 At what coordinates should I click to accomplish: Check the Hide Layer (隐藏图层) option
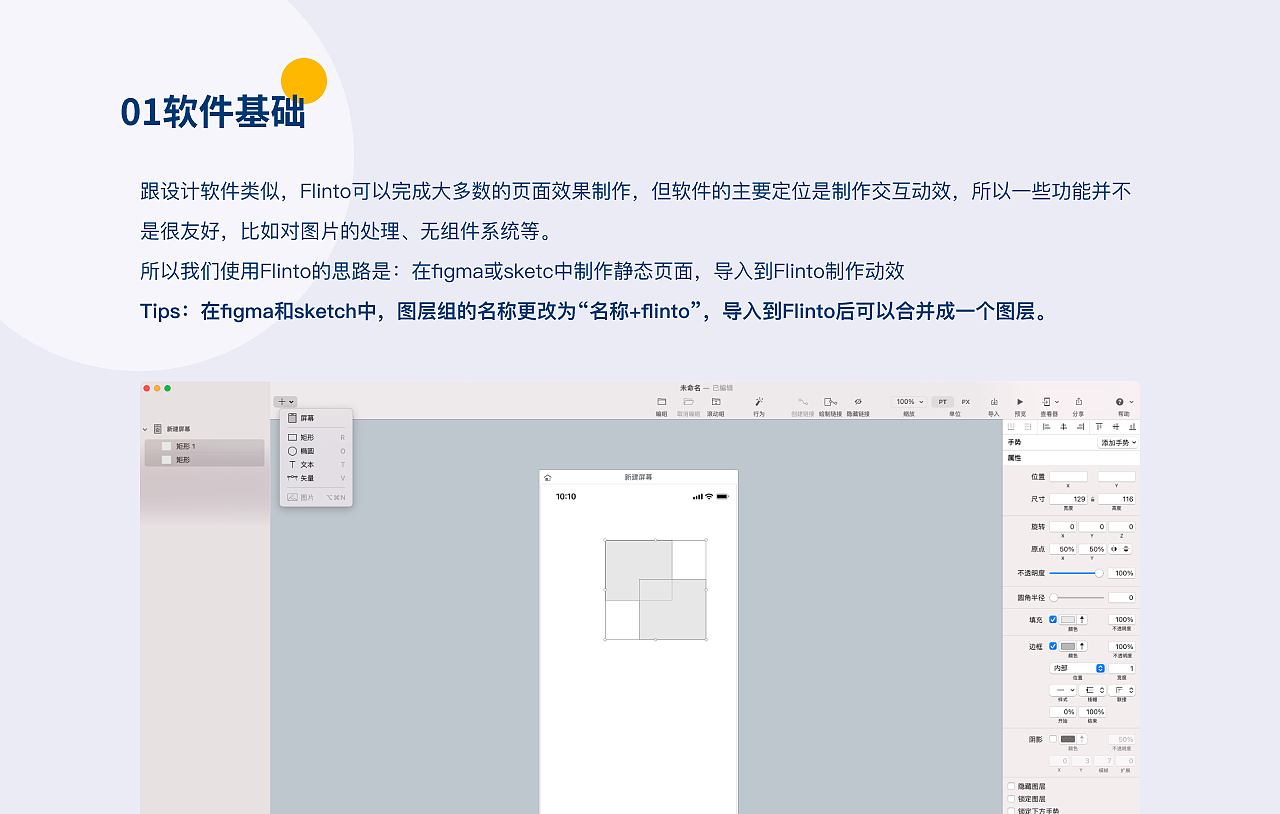pos(1012,786)
